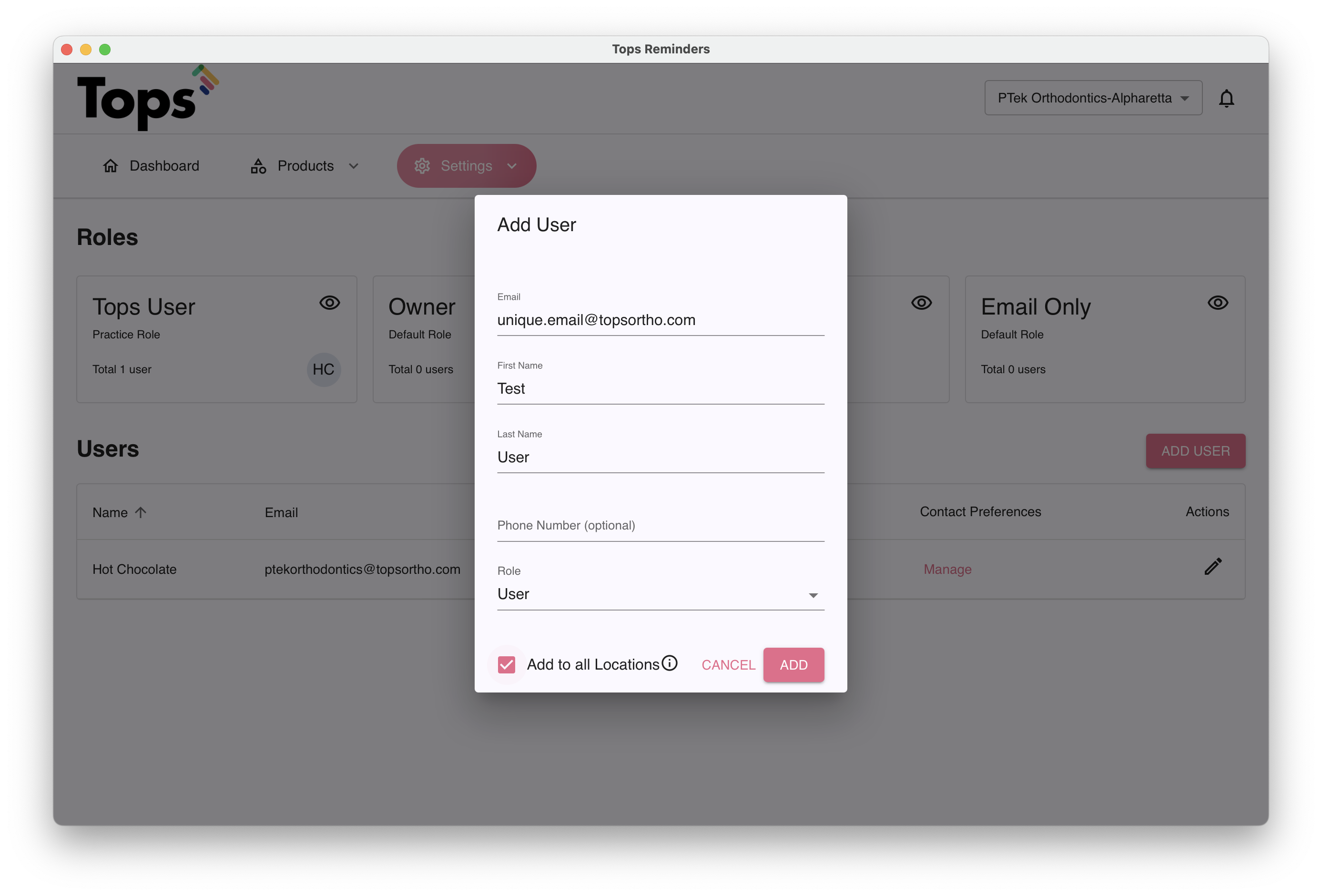Image resolution: width=1322 pixels, height=896 pixels.
Task: Uncheck the Add to all Locations checkbox
Action: point(506,664)
